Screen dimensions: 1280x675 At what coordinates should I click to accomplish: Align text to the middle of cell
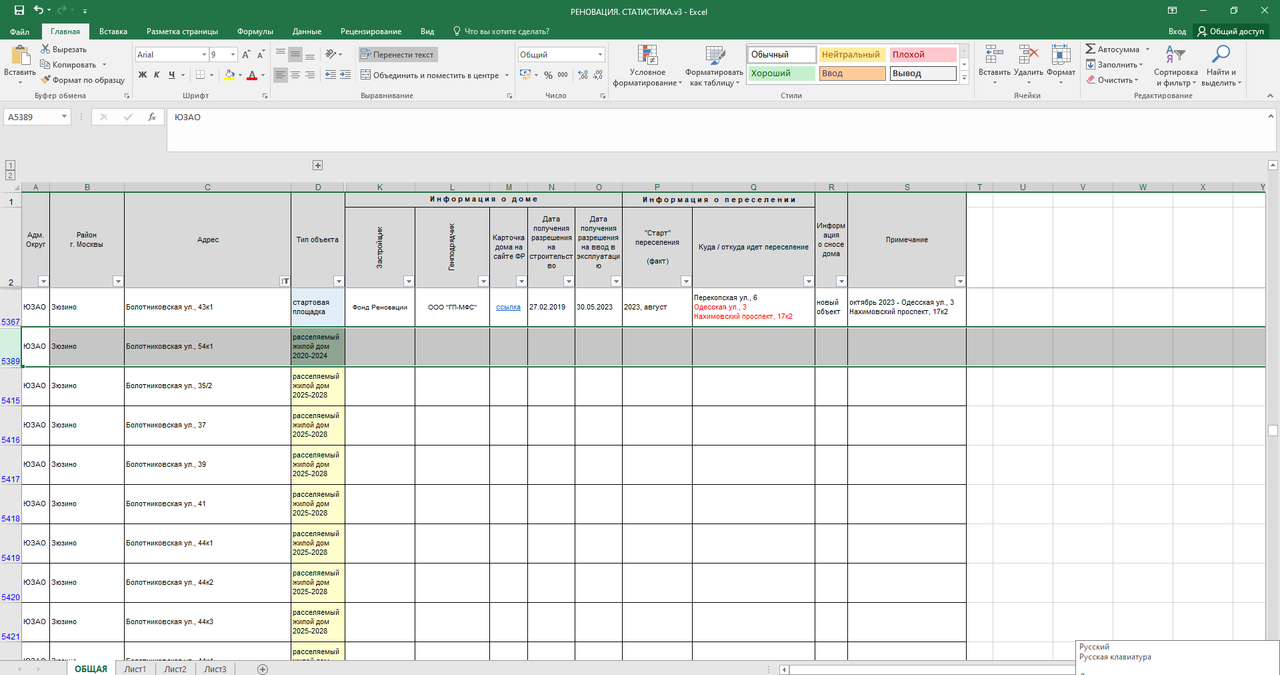[x=296, y=55]
